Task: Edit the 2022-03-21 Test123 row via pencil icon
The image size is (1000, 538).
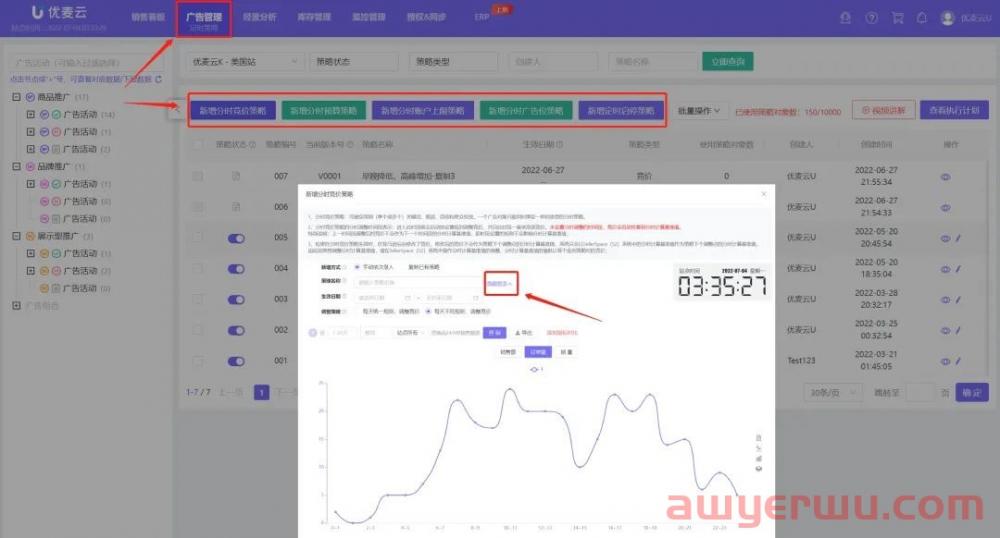Action: click(958, 361)
